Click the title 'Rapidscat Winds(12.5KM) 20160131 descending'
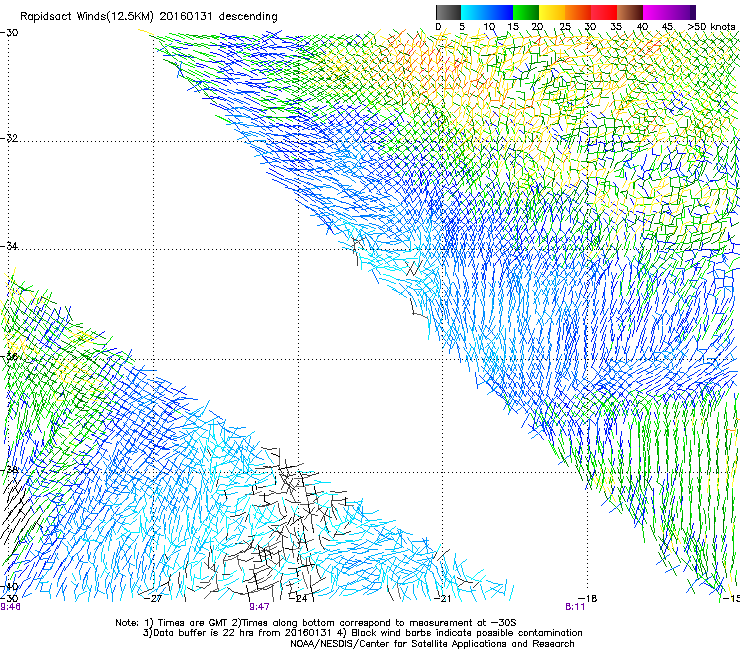The width and height of the screenshot is (740, 650). (149, 17)
